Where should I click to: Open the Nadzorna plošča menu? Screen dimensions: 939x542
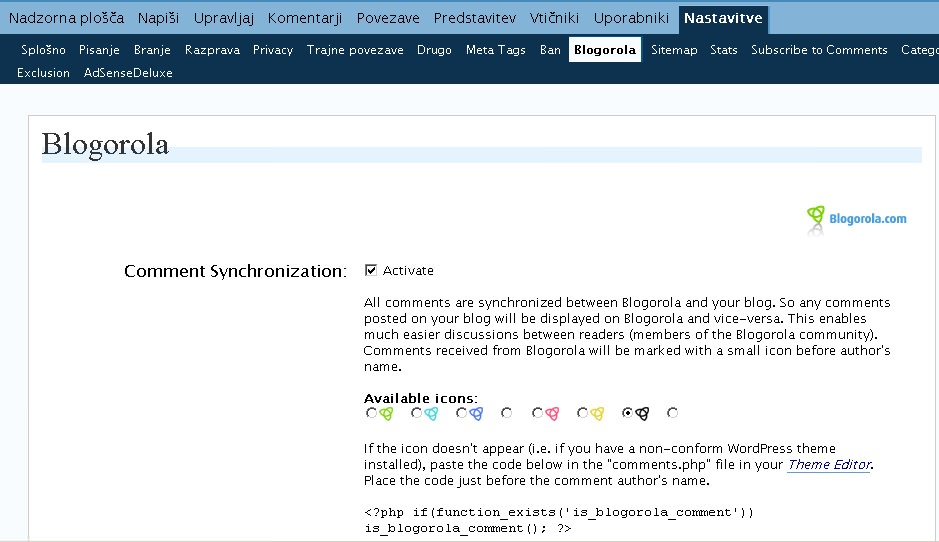coord(66,18)
